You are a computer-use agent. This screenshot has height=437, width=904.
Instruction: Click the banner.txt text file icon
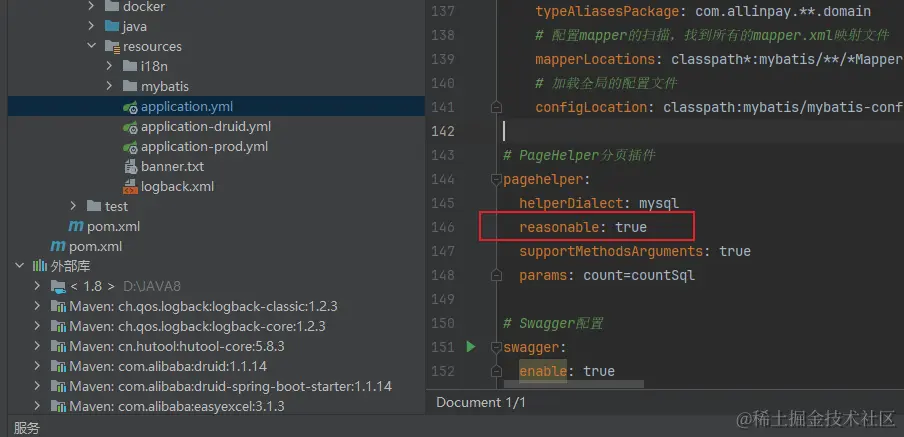(130, 167)
